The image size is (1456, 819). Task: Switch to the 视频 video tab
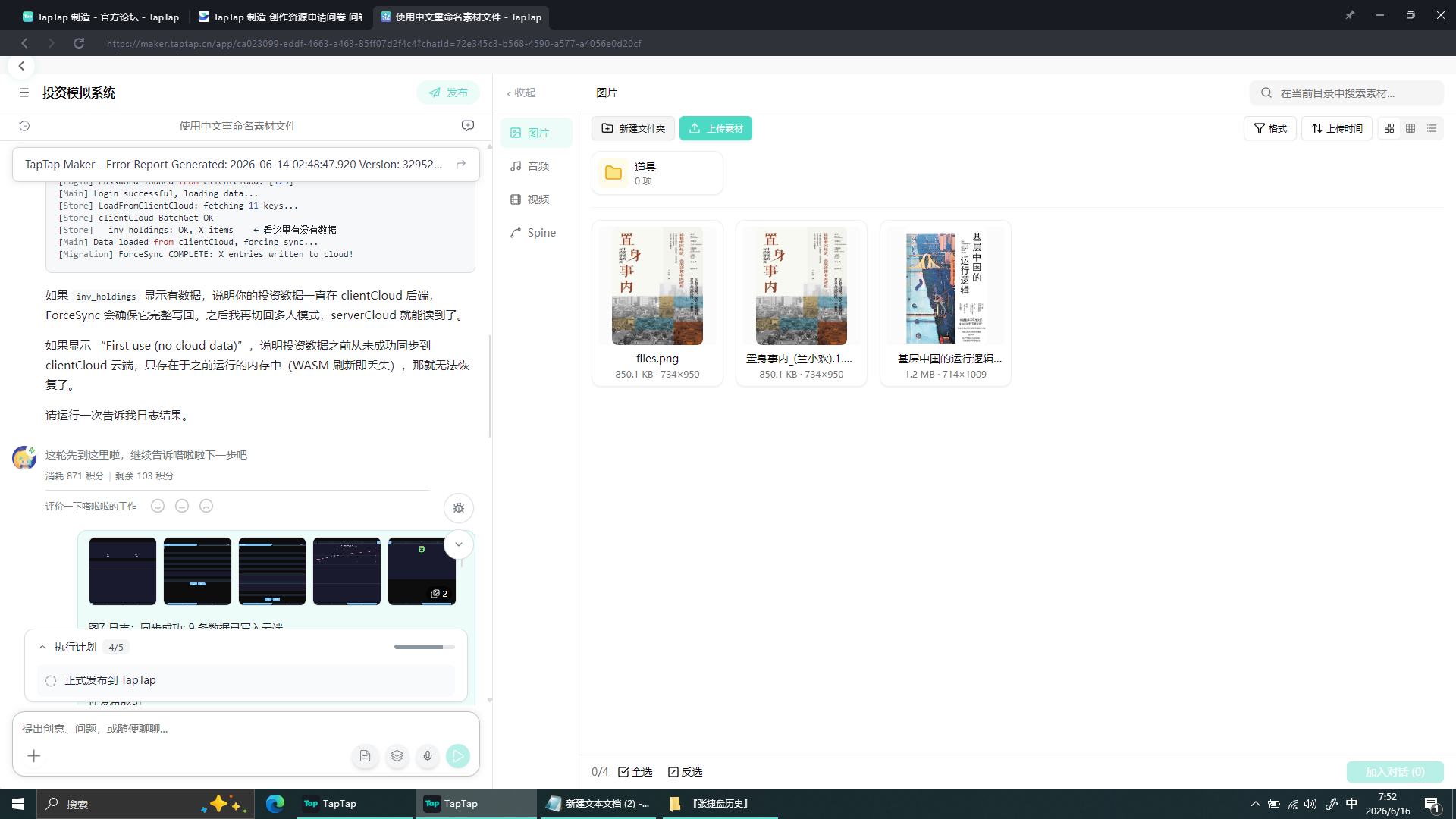pos(536,199)
